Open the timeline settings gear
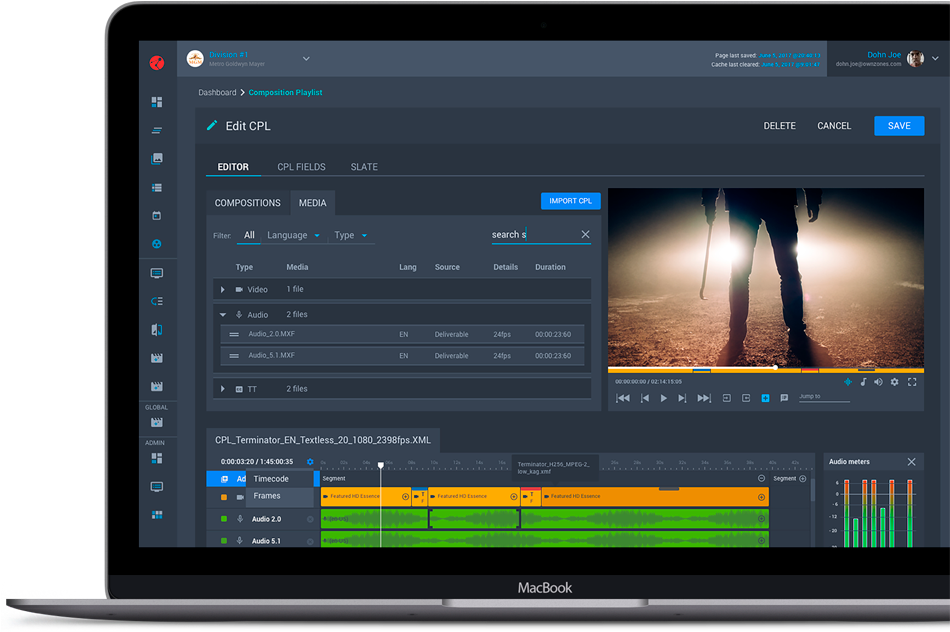 310,462
